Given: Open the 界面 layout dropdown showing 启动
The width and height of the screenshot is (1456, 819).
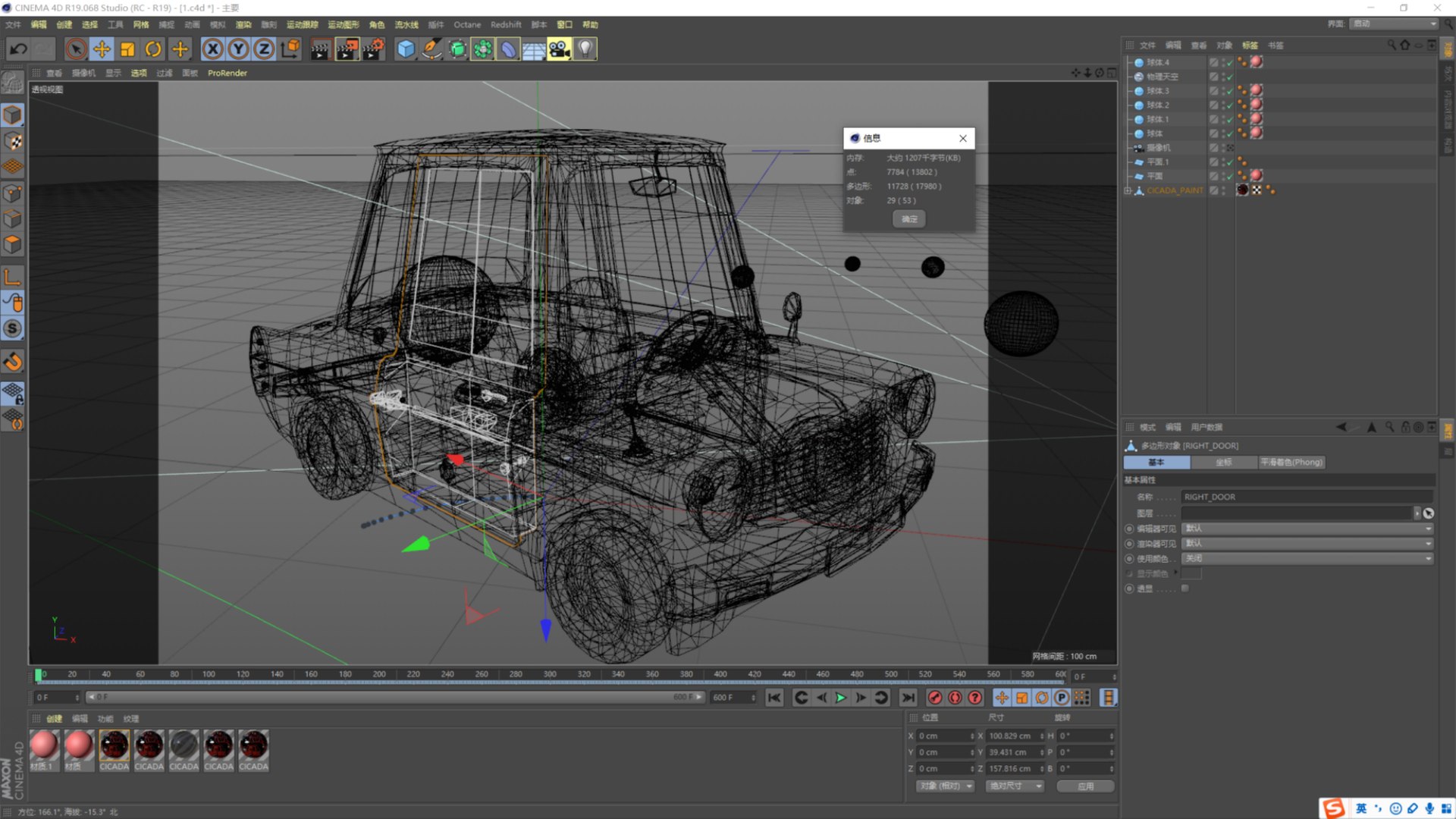Looking at the screenshot, I should [x=1394, y=24].
